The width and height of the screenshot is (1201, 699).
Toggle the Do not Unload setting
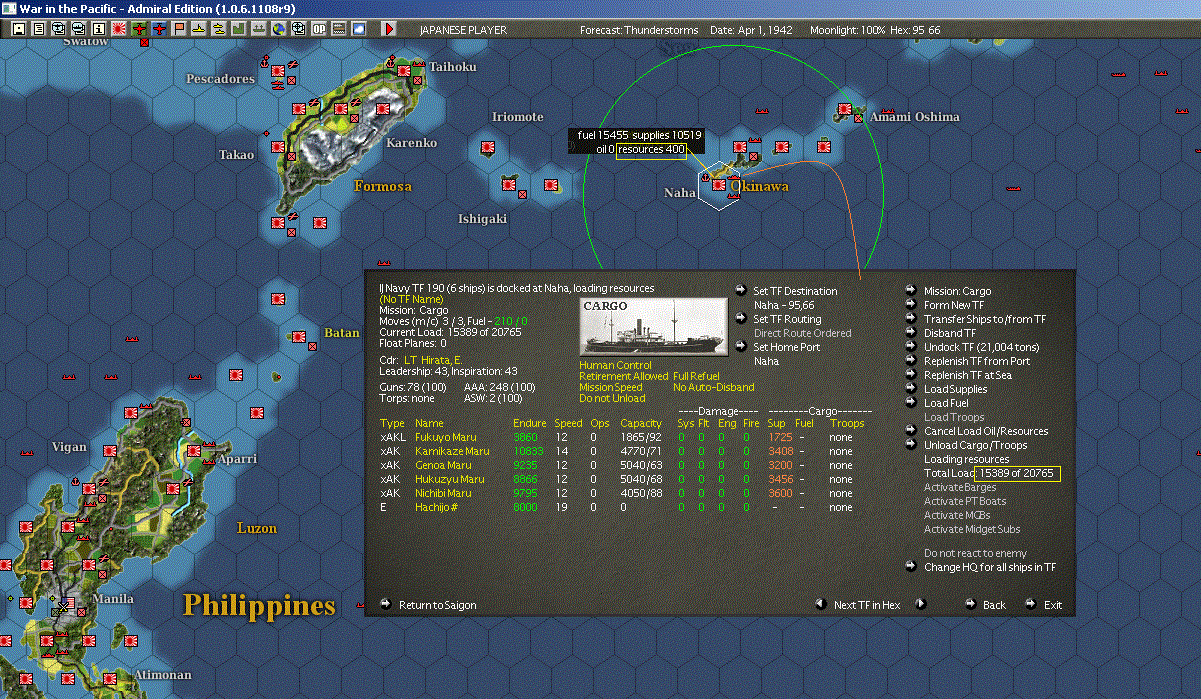pos(614,398)
